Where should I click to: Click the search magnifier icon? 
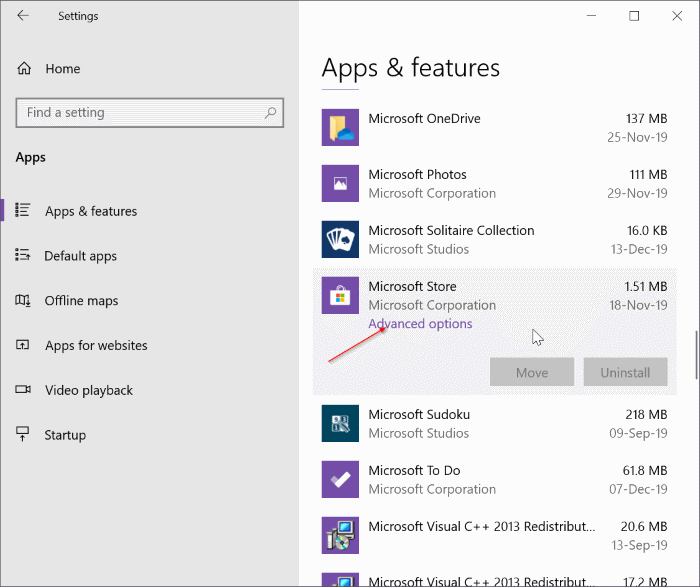[x=270, y=112]
